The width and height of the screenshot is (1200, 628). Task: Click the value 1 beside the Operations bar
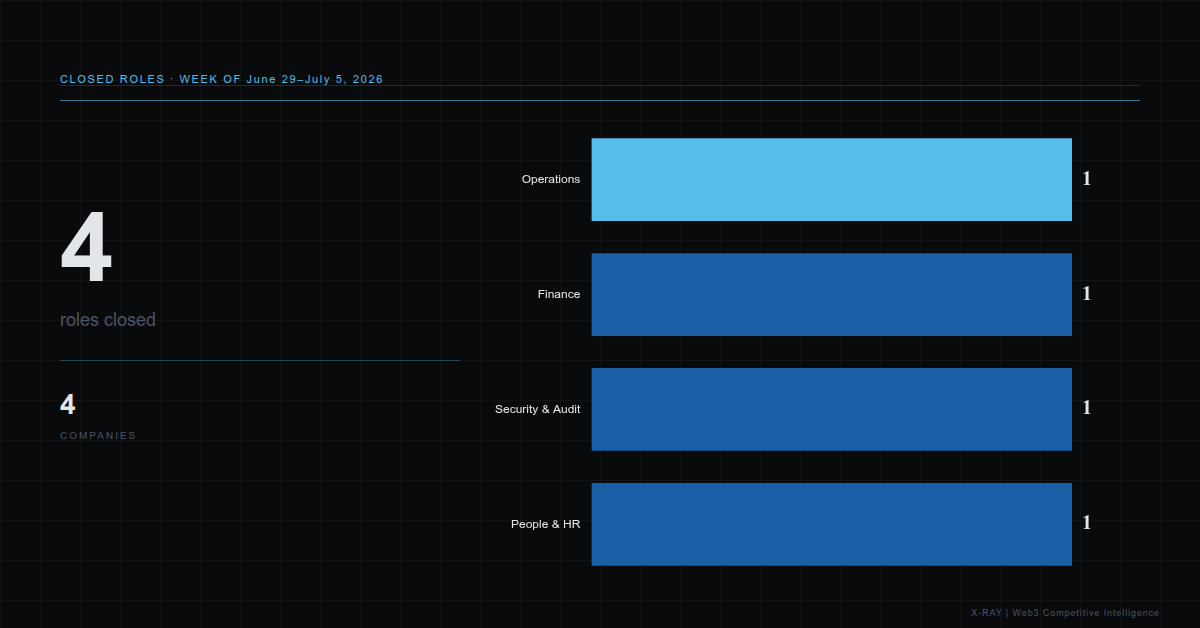pos(1087,179)
